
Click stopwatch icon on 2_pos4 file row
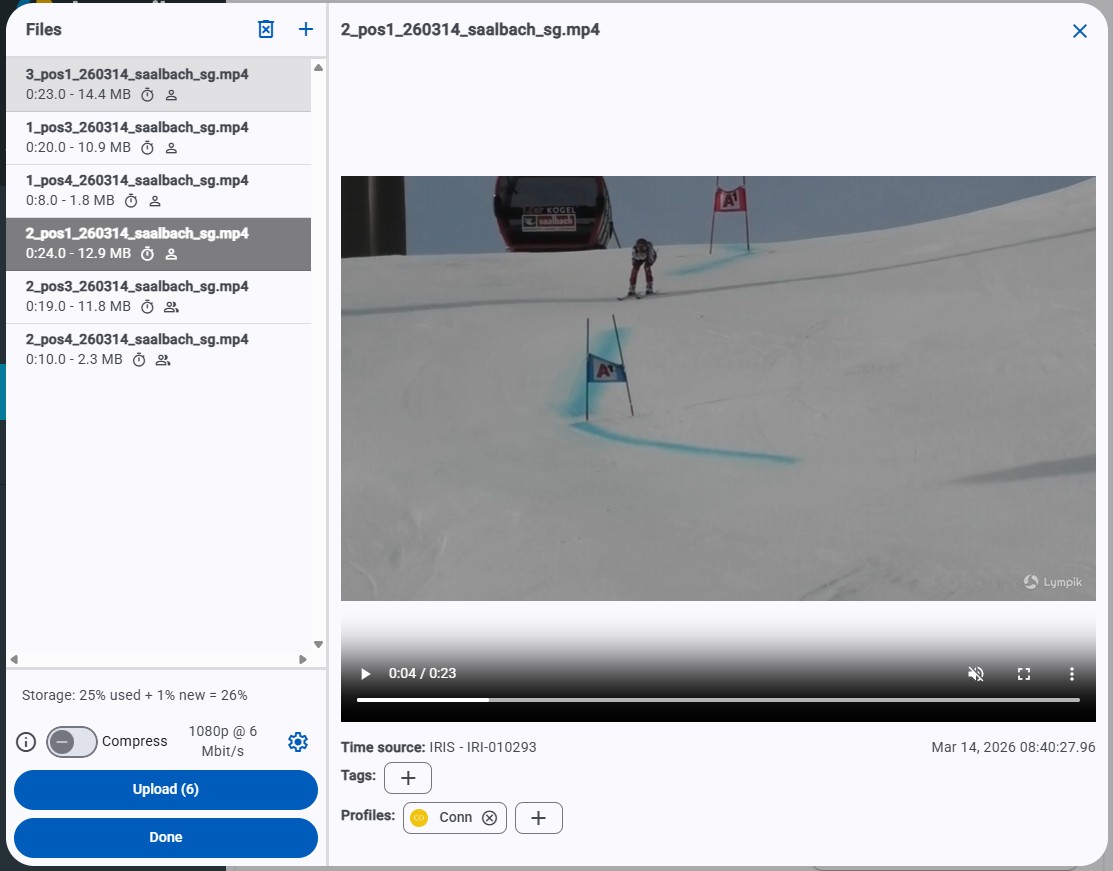pyautogui.click(x=139, y=360)
